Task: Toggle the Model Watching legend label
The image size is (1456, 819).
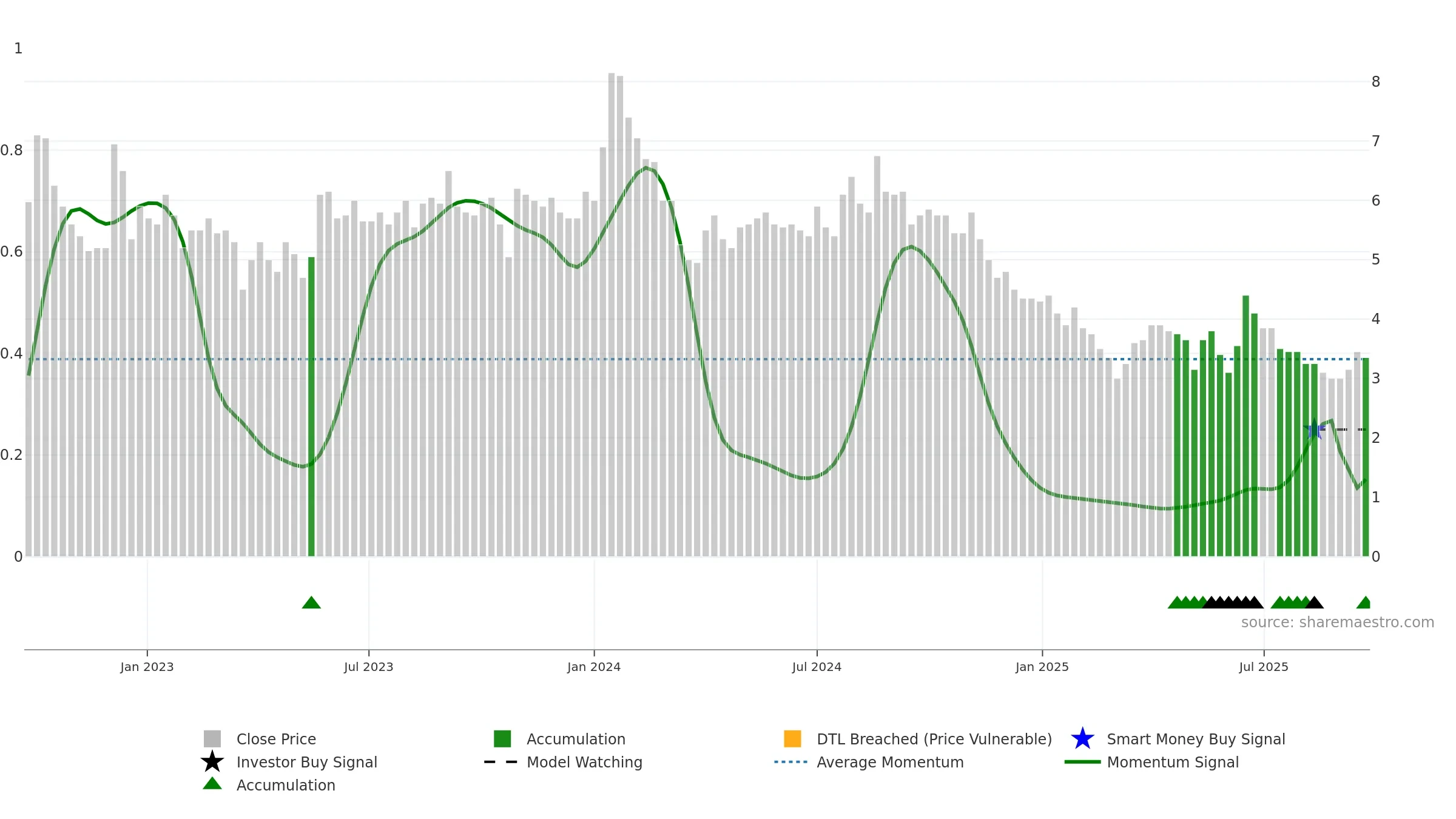Action: [584, 762]
